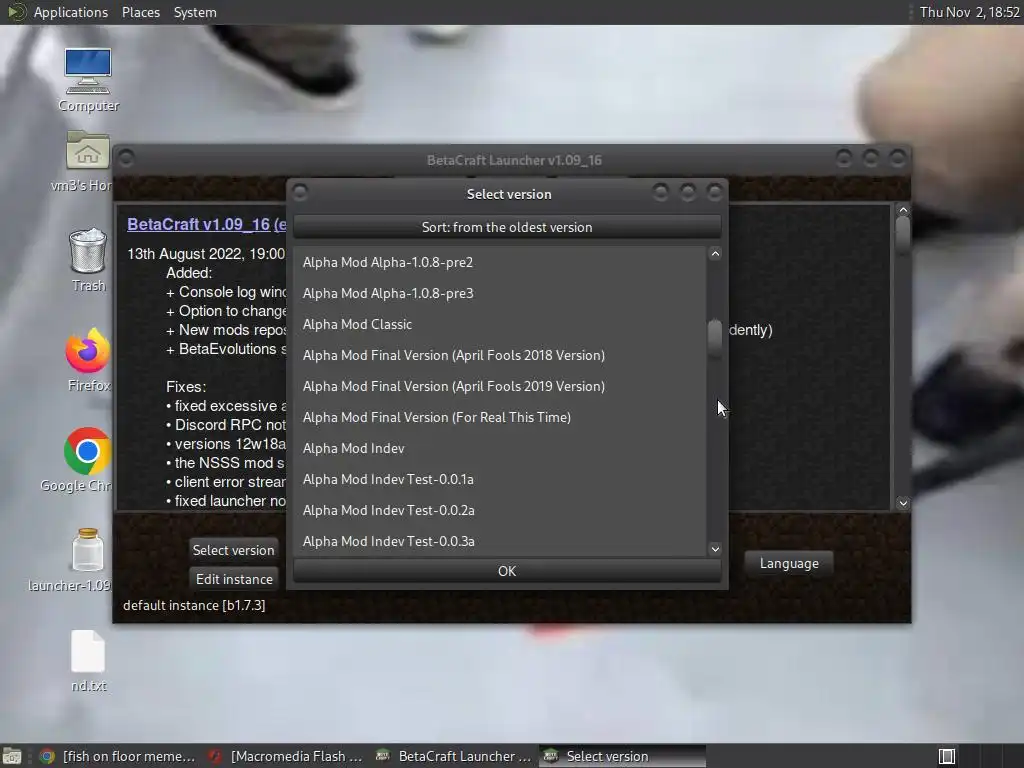Image resolution: width=1024 pixels, height=768 pixels.
Task: Click Select version button in BetaCraft Launcher
Action: click(233, 550)
